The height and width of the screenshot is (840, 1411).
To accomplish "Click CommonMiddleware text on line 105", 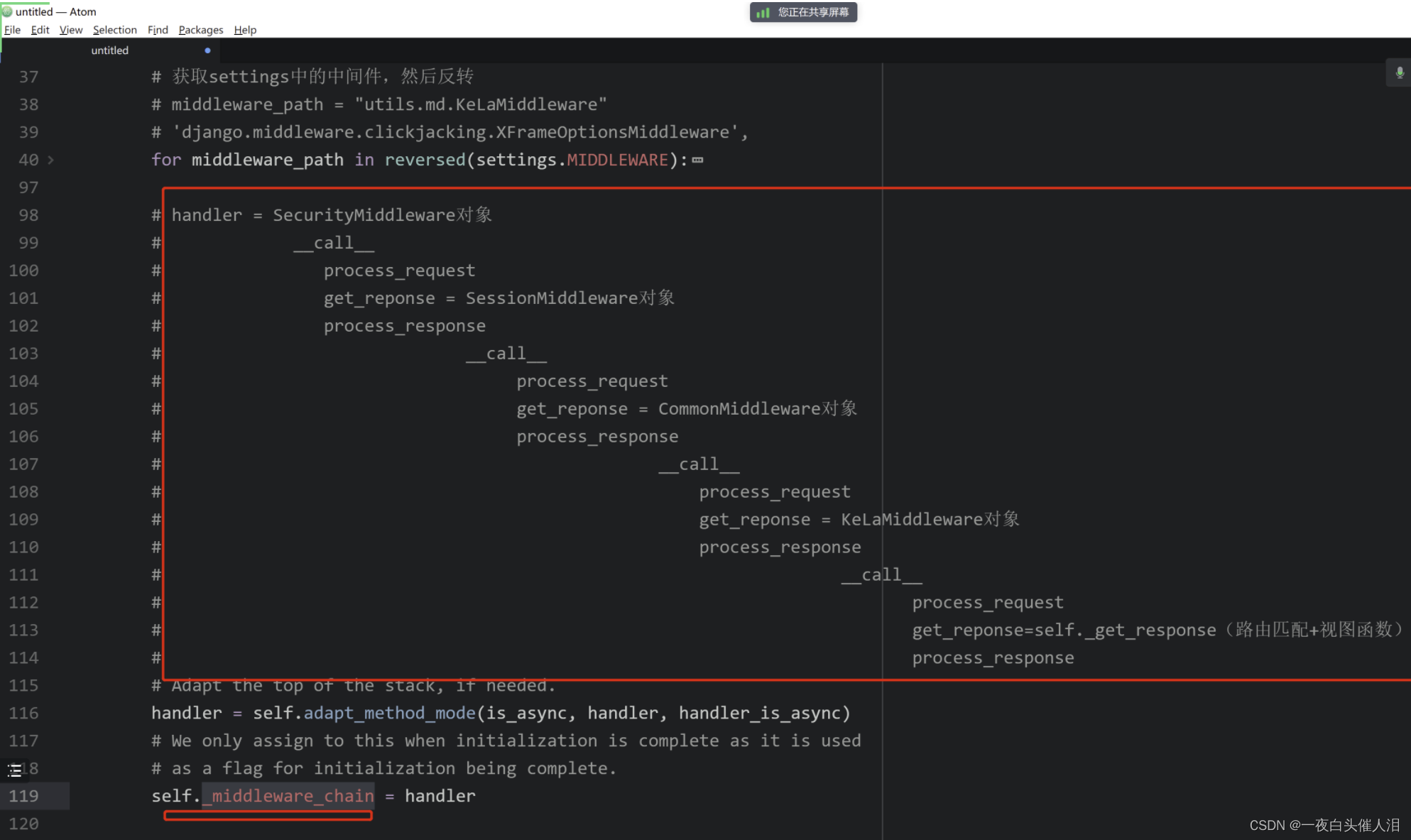I will pos(739,409).
